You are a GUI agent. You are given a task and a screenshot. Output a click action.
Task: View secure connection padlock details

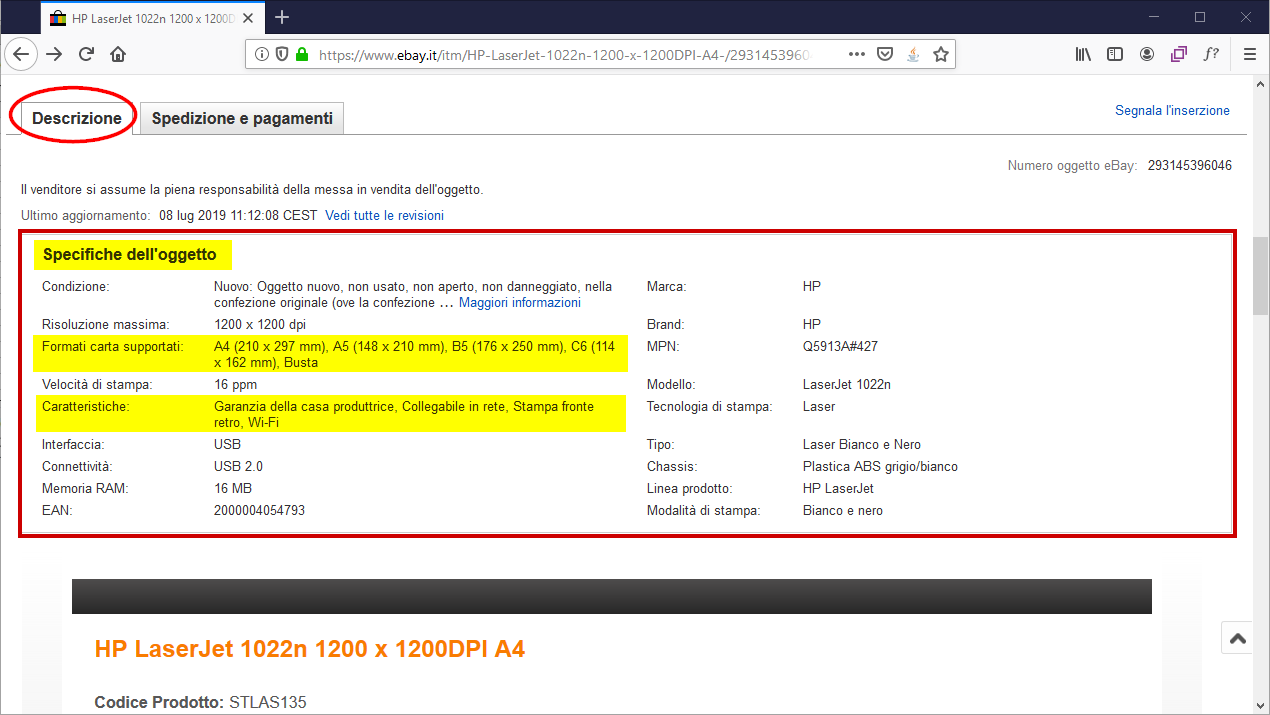coord(301,55)
